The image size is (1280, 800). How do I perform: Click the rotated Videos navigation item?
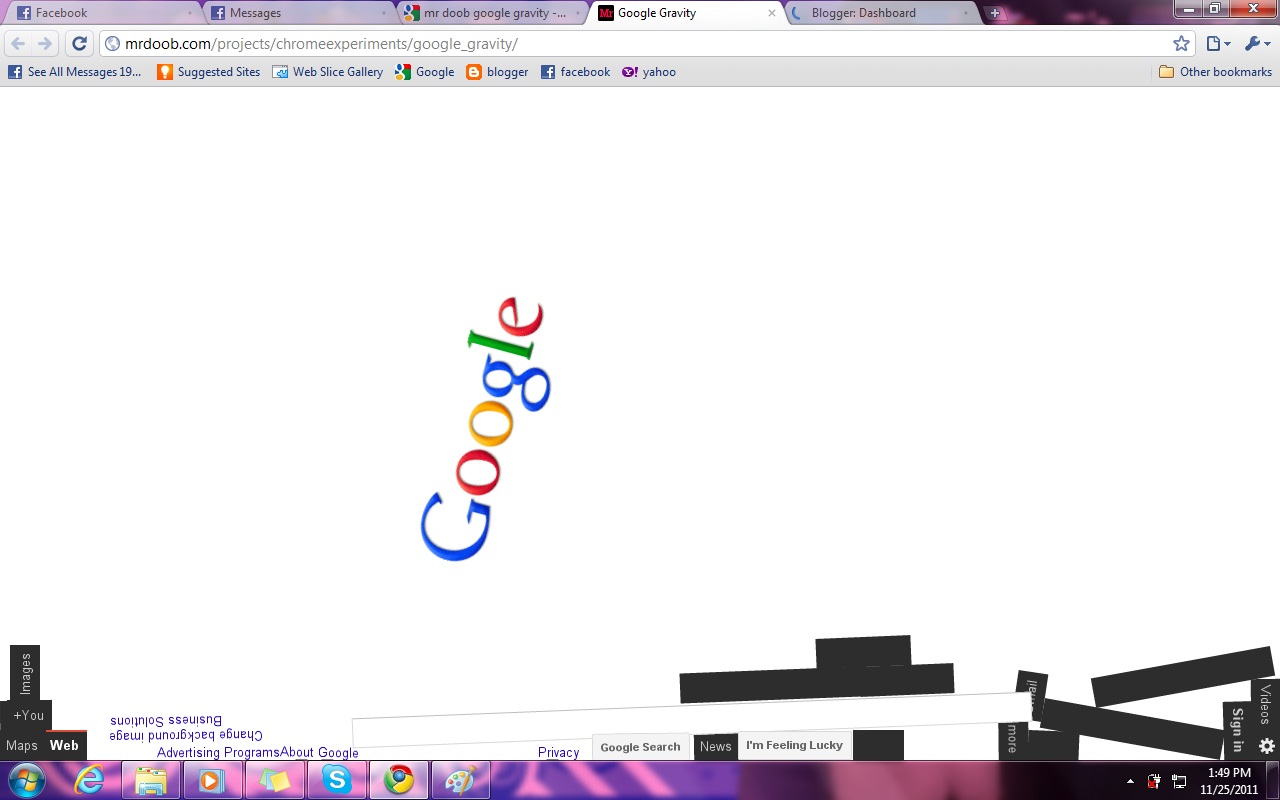coord(1265,704)
